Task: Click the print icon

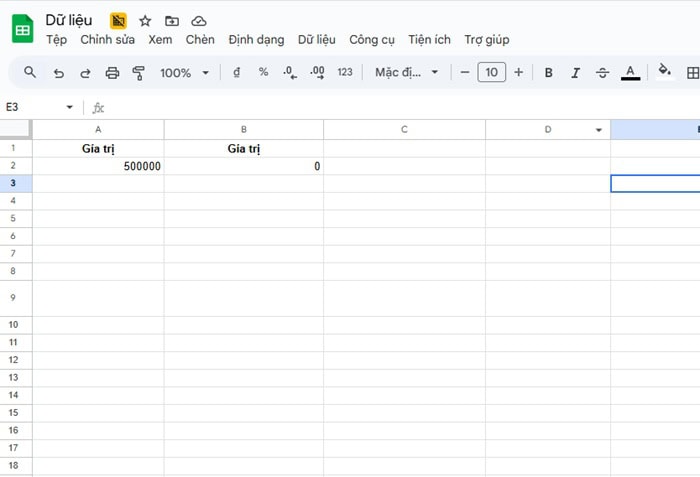Action: tap(112, 72)
